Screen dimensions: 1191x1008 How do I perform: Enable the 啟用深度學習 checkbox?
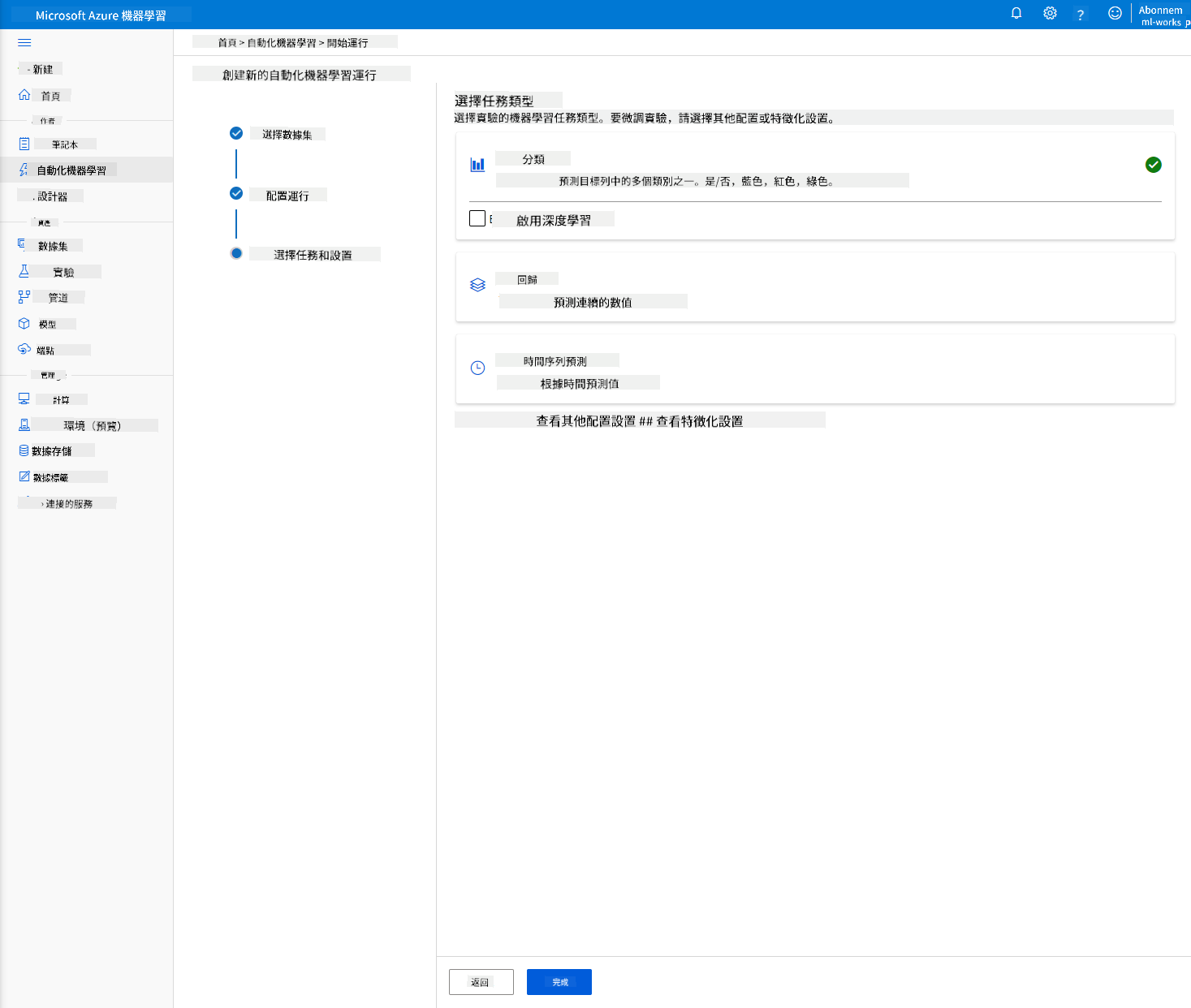pyautogui.click(x=477, y=218)
